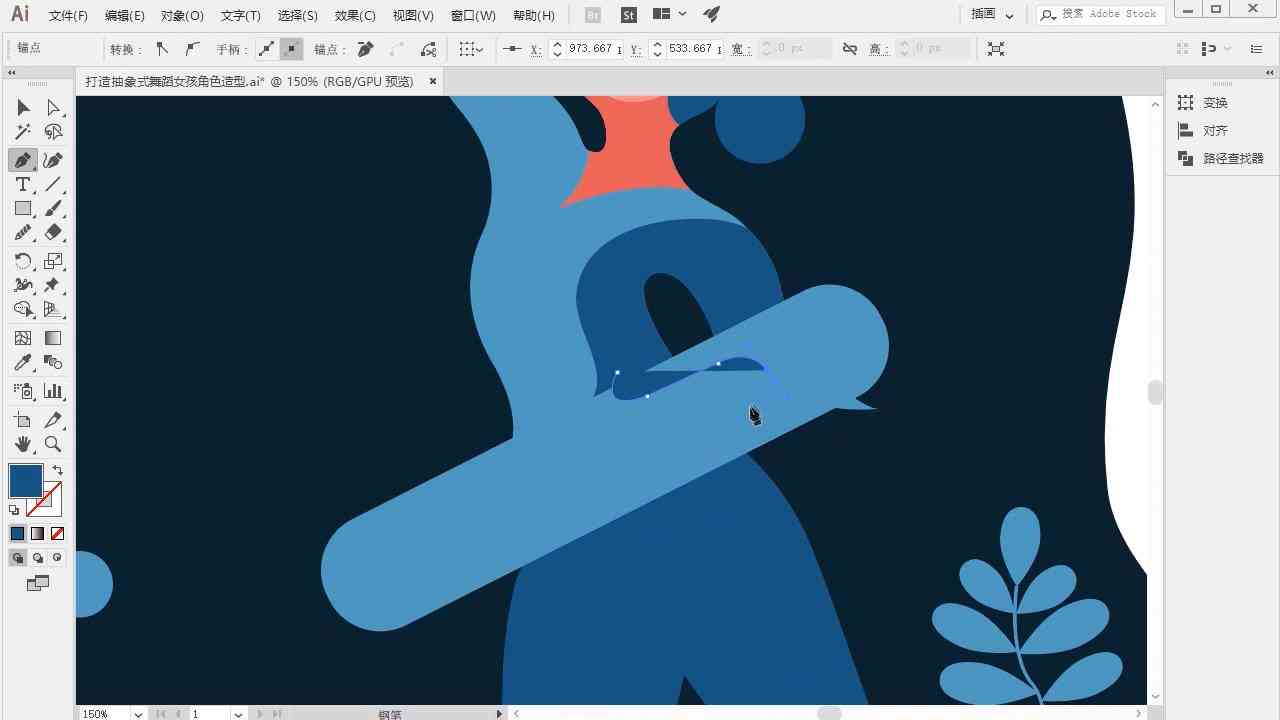Open the 对象(O) menu
1280x720 pixels.
[x=182, y=15]
